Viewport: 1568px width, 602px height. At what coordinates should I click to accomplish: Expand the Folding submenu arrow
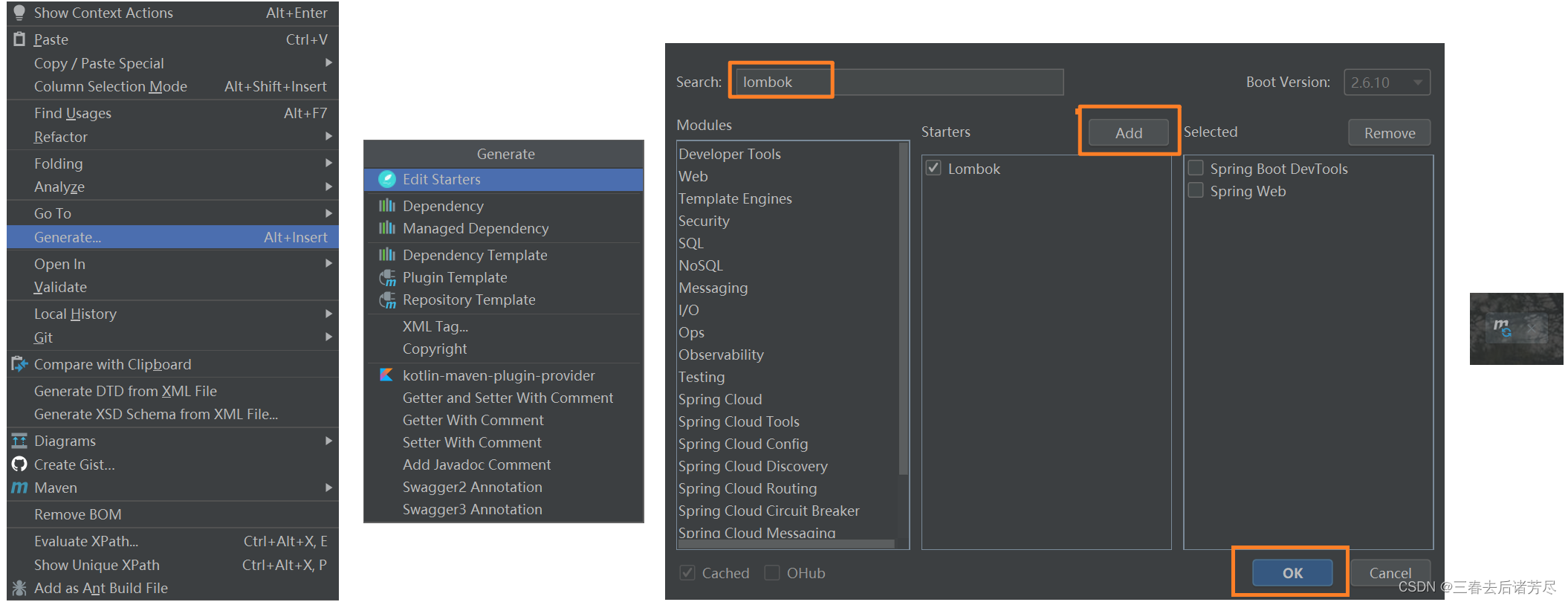(x=328, y=164)
